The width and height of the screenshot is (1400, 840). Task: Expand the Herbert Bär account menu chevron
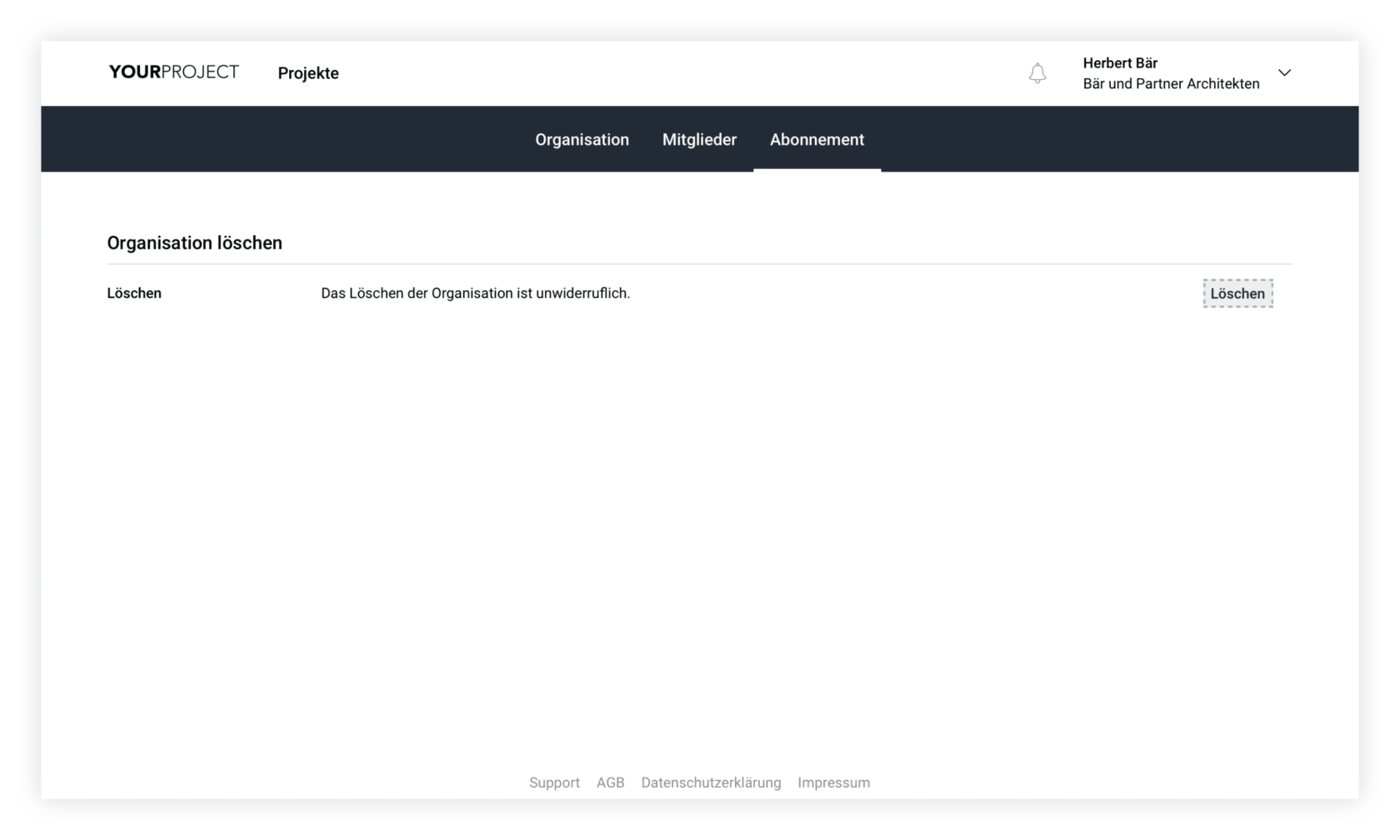(1284, 72)
